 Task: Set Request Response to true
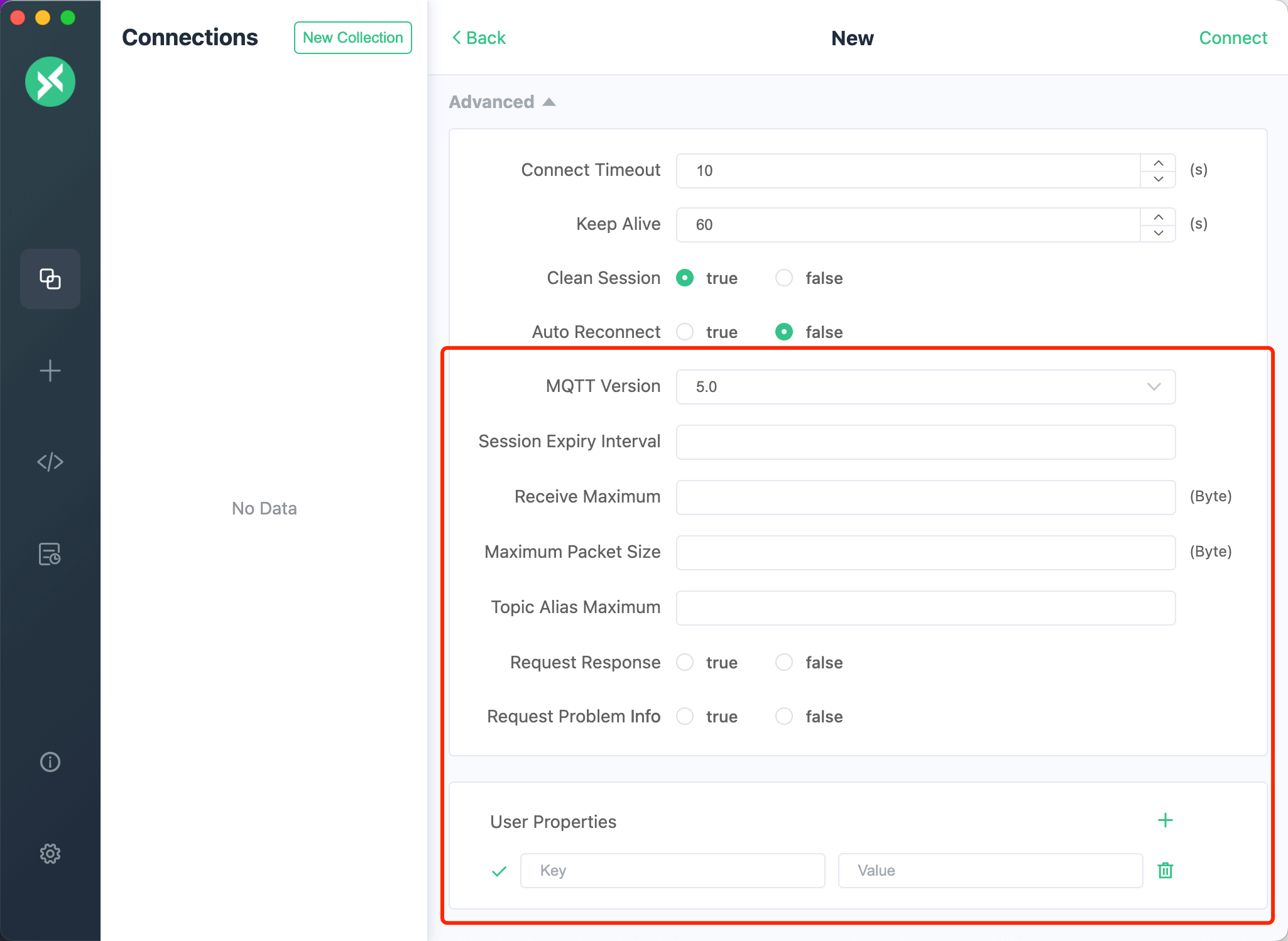[685, 662]
